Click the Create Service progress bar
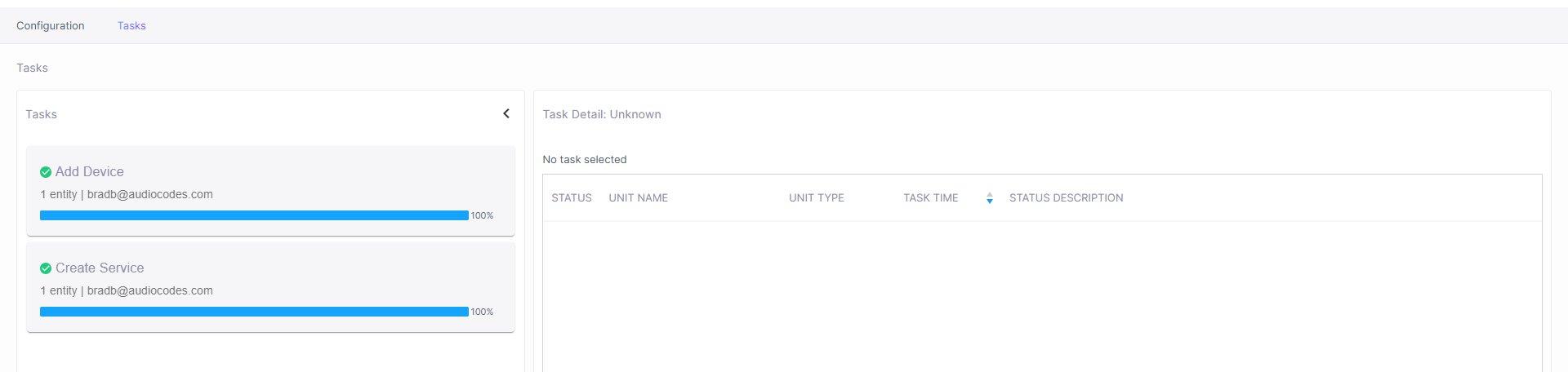 tap(254, 312)
